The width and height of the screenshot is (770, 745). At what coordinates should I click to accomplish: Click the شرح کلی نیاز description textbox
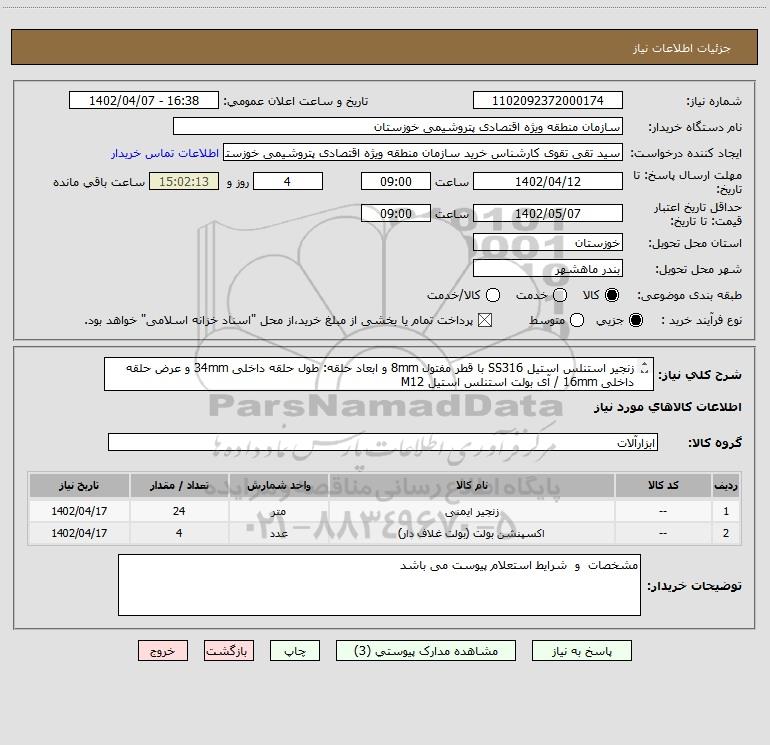(379, 375)
